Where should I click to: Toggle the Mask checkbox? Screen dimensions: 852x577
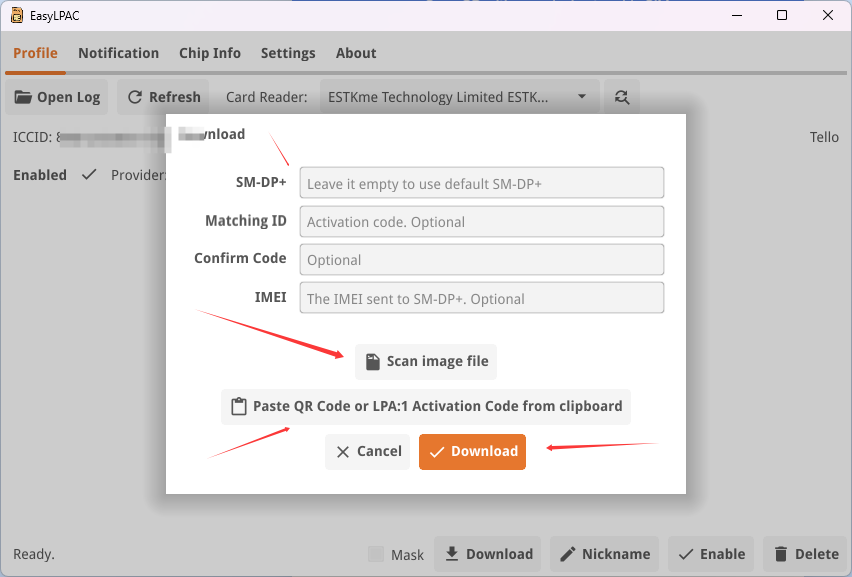(x=376, y=554)
